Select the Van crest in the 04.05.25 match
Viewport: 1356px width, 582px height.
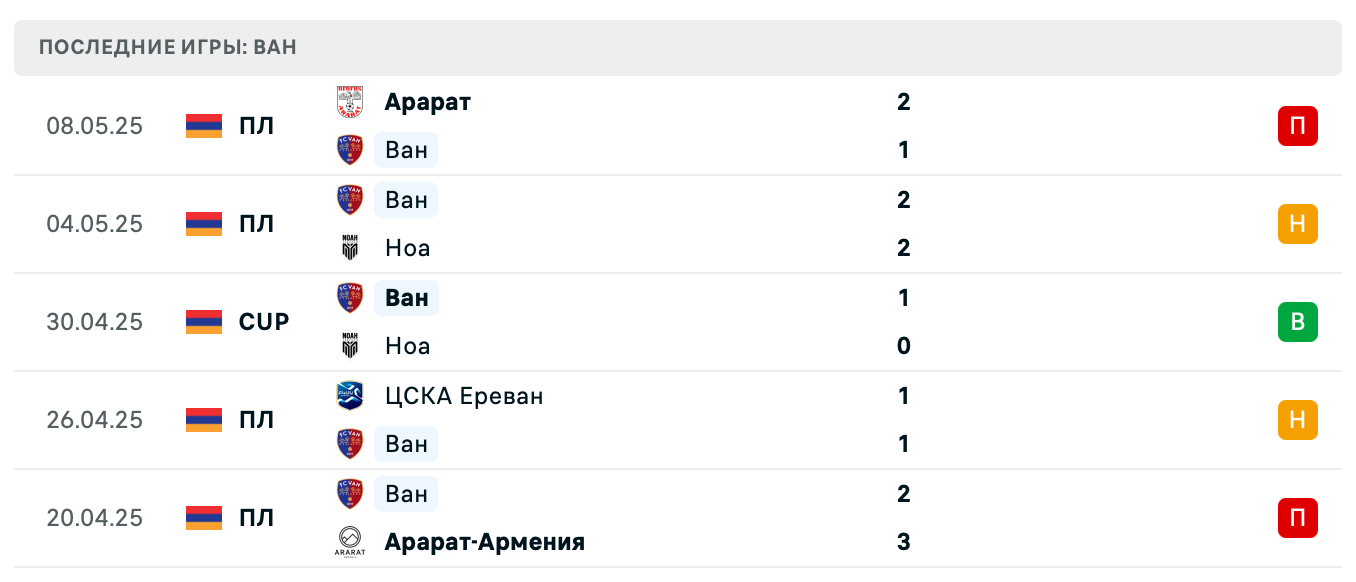[x=352, y=199]
